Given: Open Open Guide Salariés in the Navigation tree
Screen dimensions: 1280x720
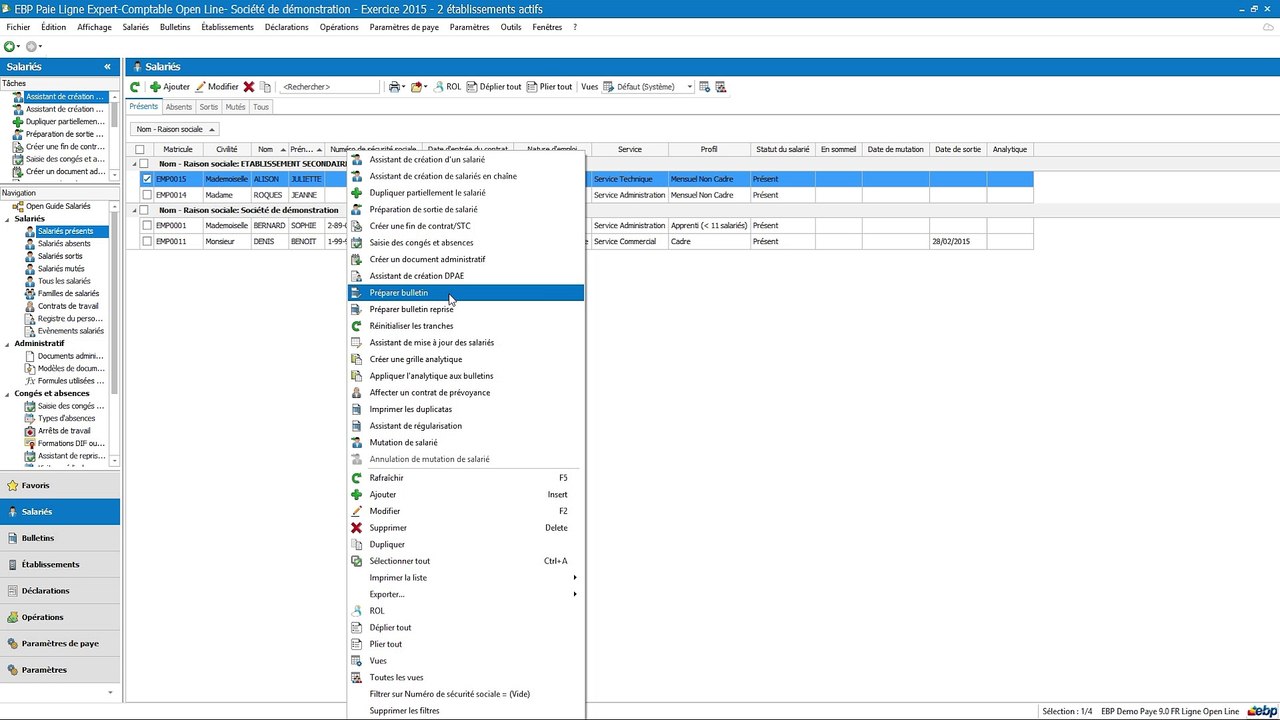Looking at the screenshot, I should (58, 206).
